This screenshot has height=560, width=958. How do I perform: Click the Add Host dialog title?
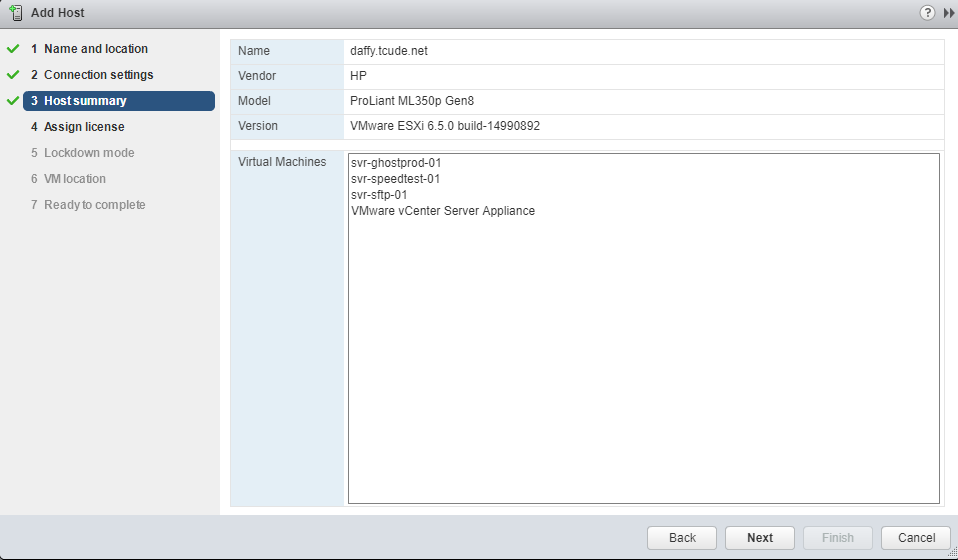click(57, 13)
